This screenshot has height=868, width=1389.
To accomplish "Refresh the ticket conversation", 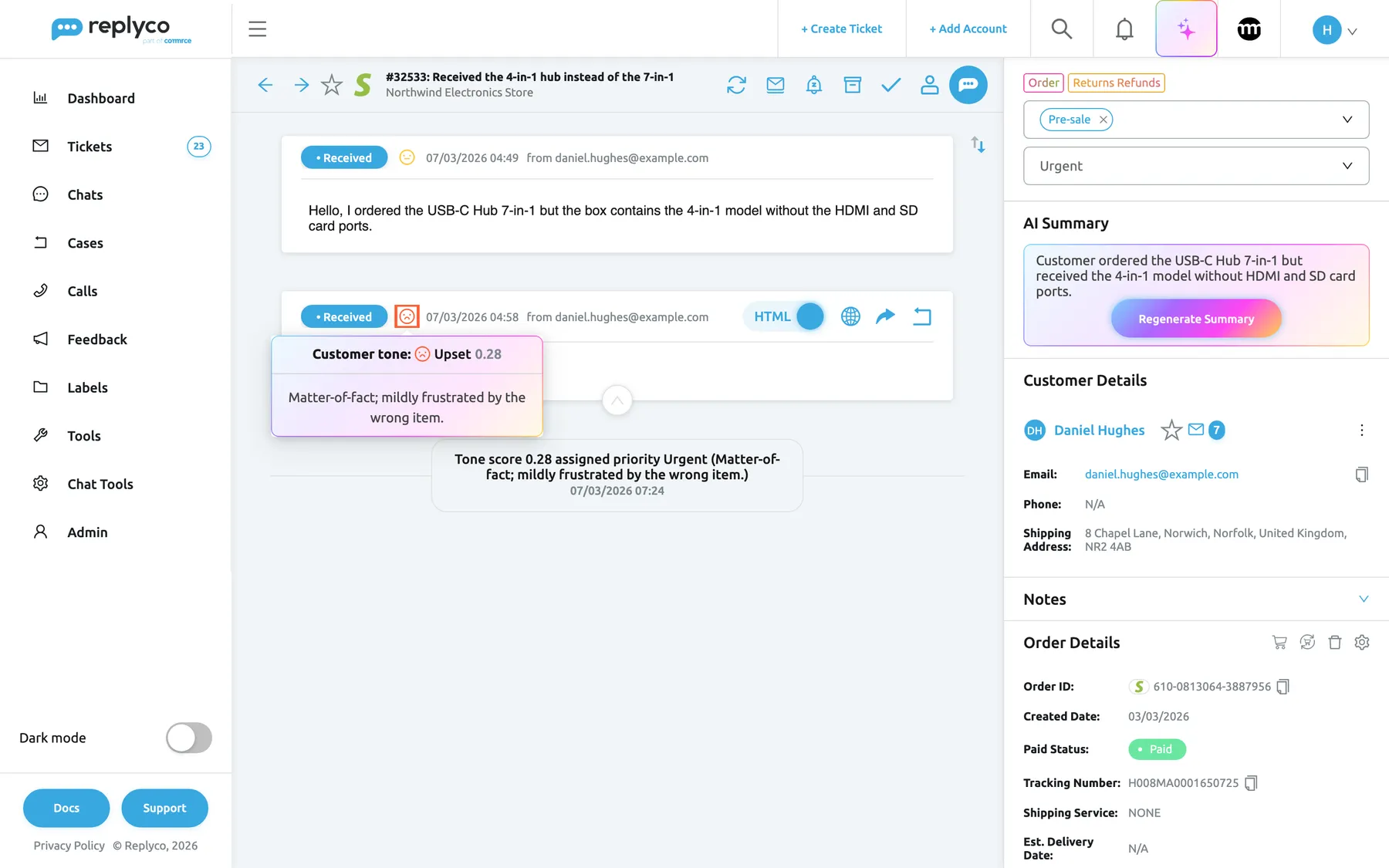I will (x=737, y=85).
